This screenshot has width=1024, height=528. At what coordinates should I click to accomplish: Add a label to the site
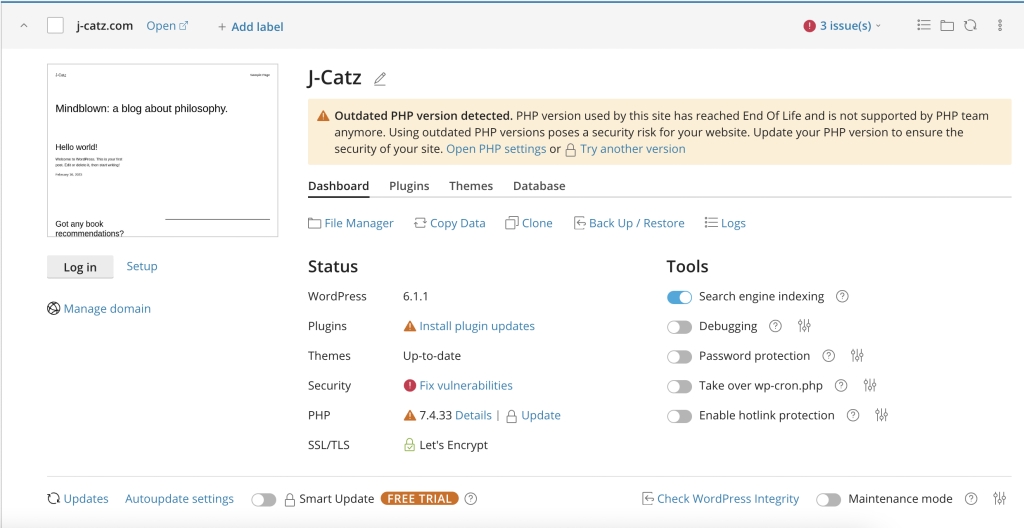click(x=250, y=27)
